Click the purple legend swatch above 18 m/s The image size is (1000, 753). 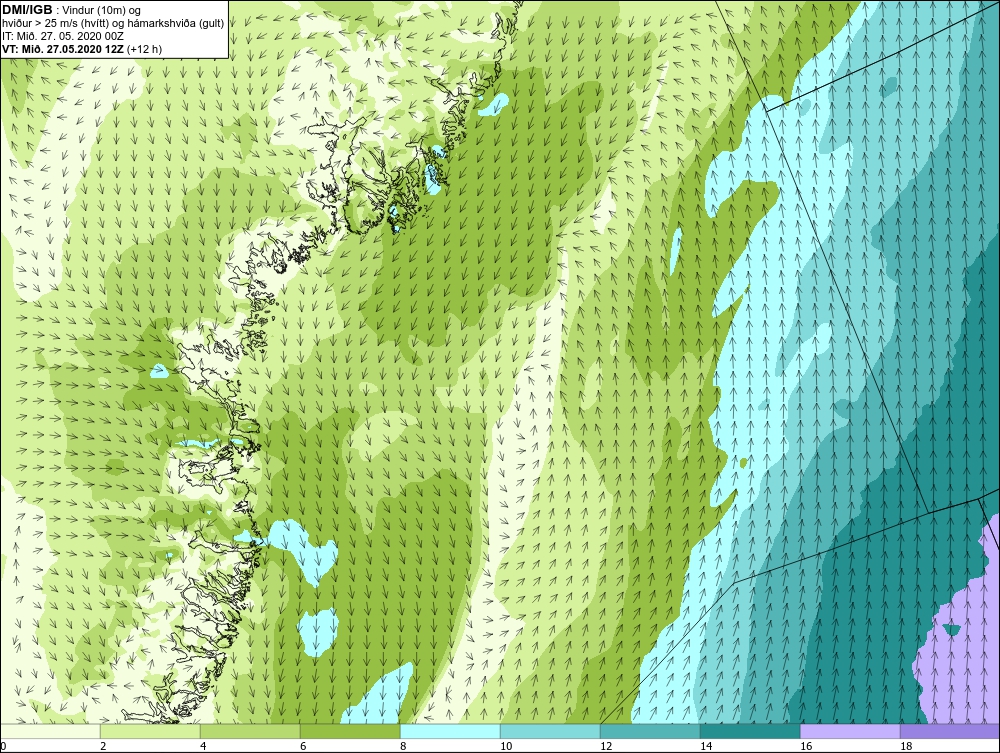click(950, 731)
